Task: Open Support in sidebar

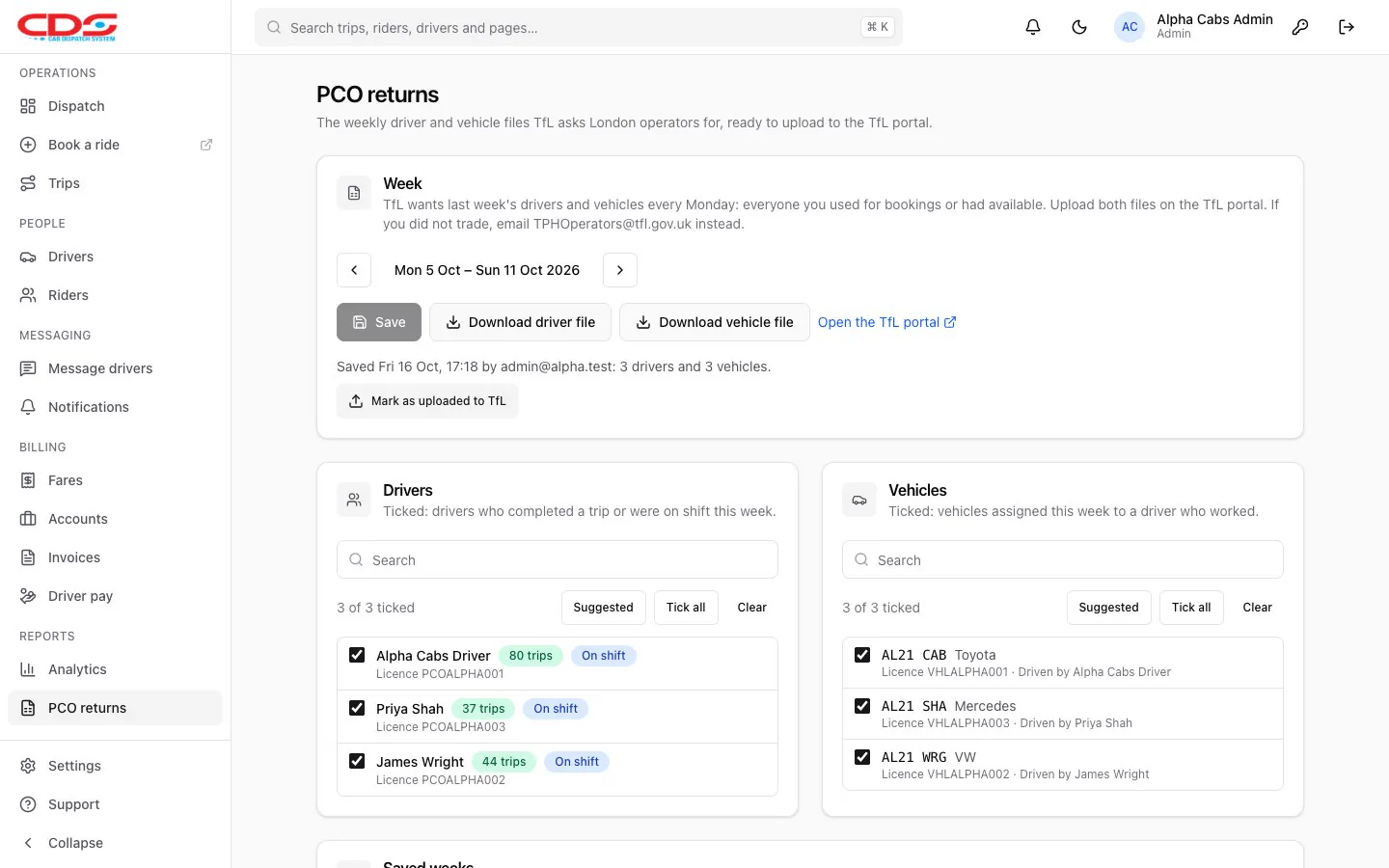Action: point(116,804)
